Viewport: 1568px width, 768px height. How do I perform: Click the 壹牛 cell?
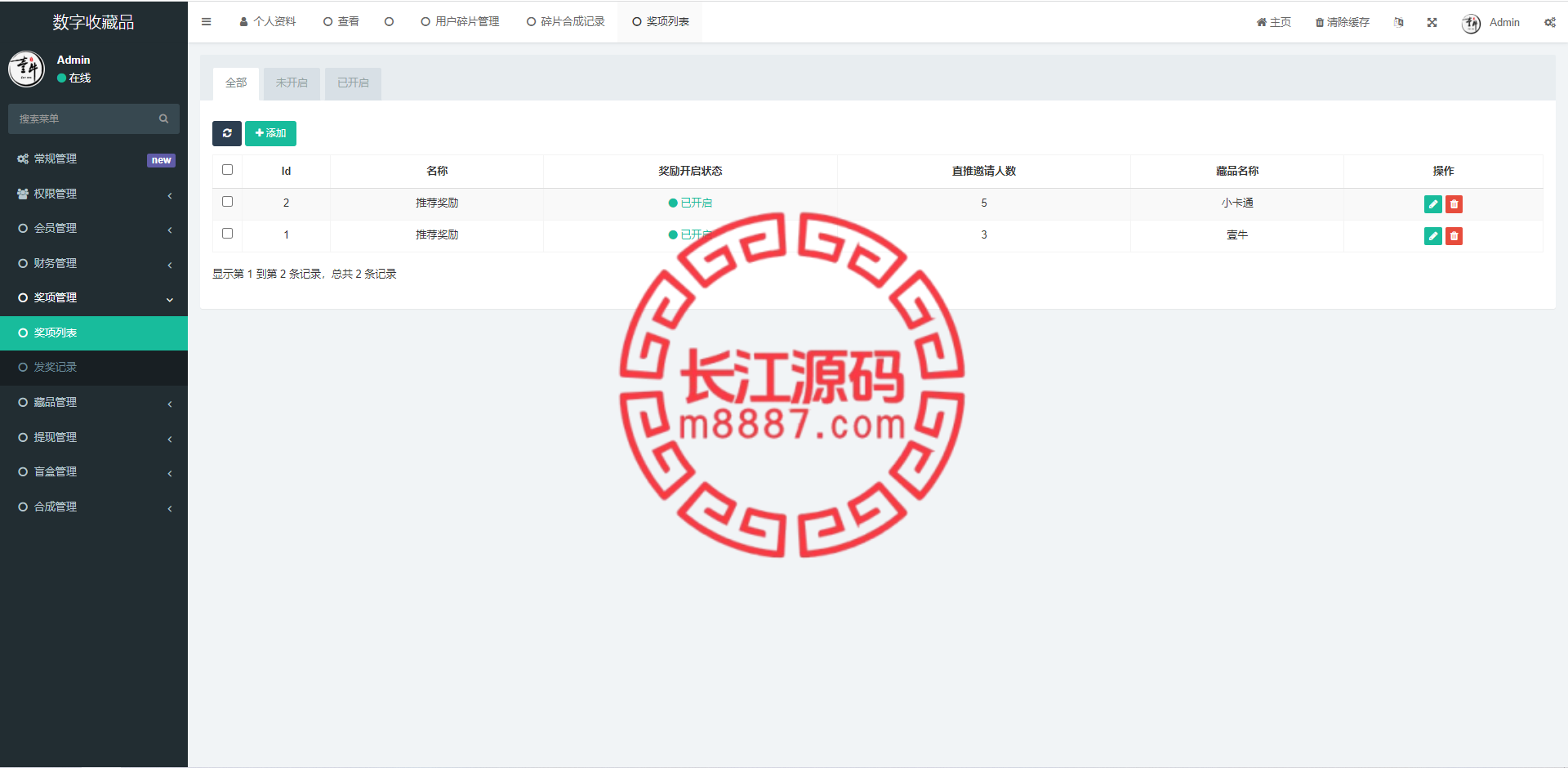1237,234
